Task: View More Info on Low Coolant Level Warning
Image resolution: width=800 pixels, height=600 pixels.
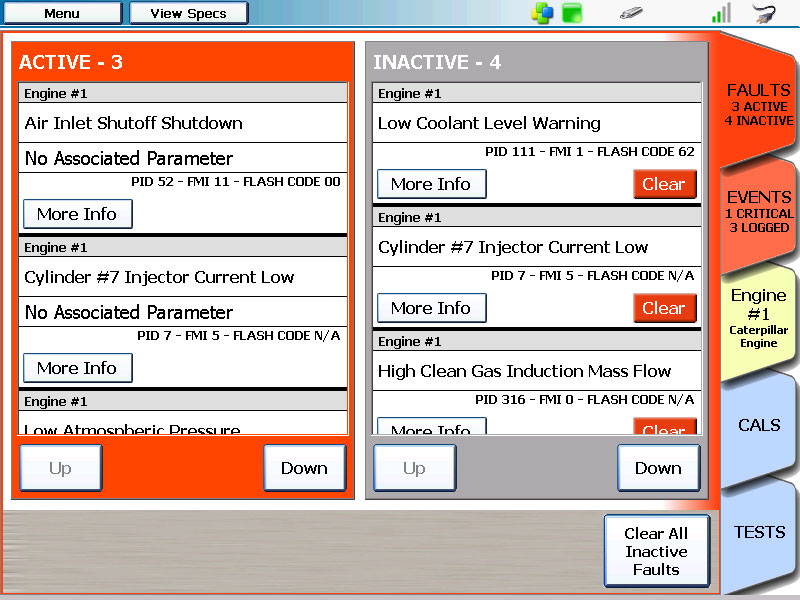Action: coord(431,184)
